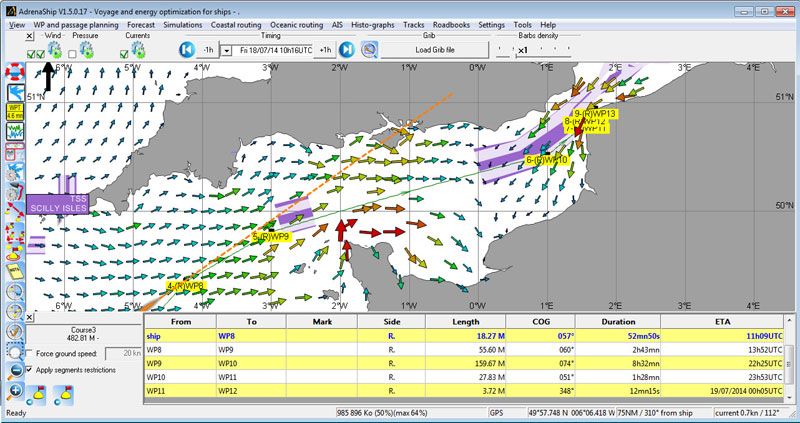Image resolution: width=800 pixels, height=423 pixels.
Task: Open the AIS menu
Action: tap(337, 25)
